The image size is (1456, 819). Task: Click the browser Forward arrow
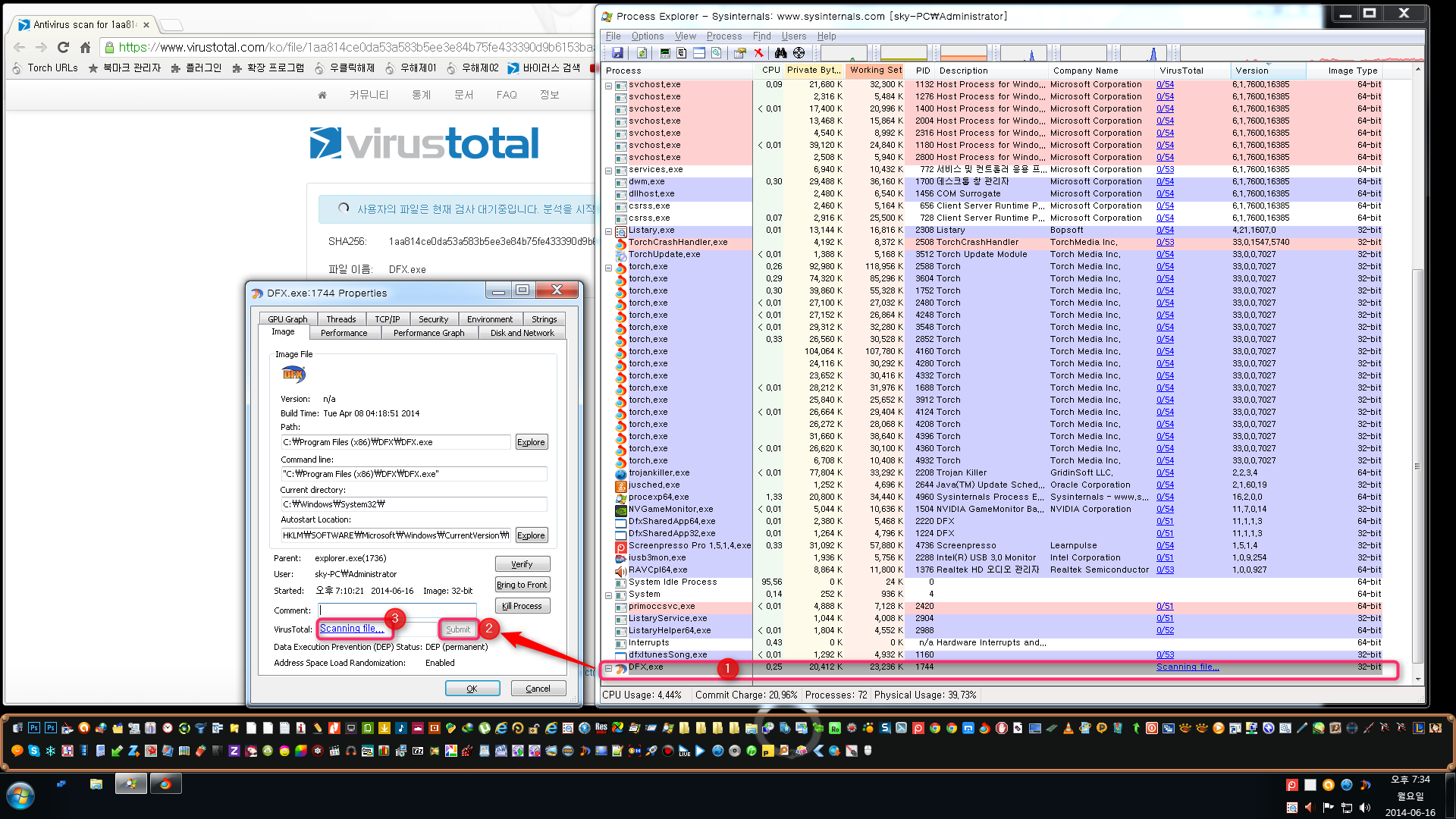tap(42, 47)
